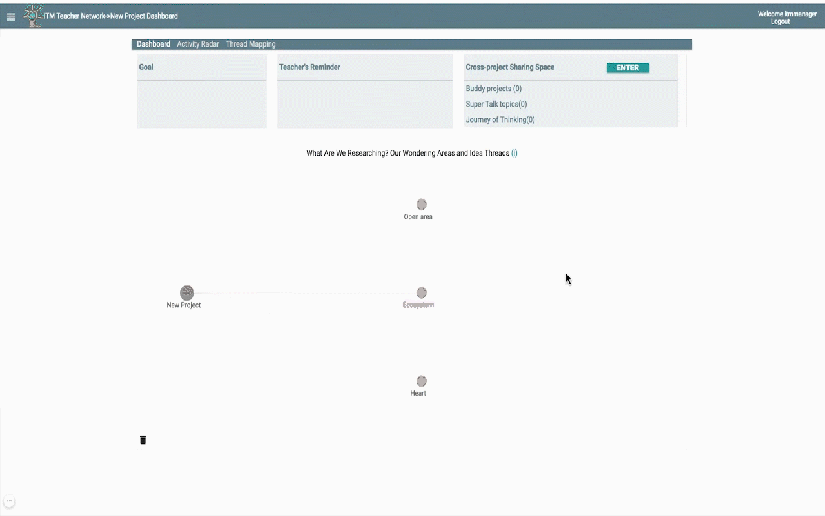The width and height of the screenshot is (825, 516).
Task: Open the hamburger menu in header
Action: pos(11,17)
